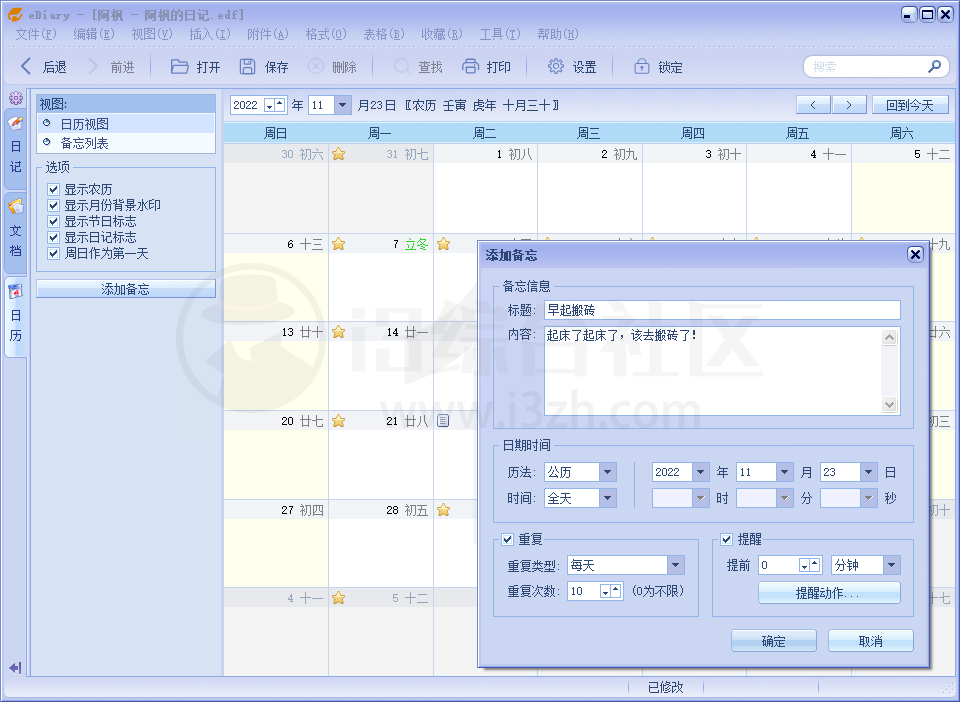The width and height of the screenshot is (960, 702).
Task: Open the month dropdown in calendar header
Action: pyautogui.click(x=342, y=105)
